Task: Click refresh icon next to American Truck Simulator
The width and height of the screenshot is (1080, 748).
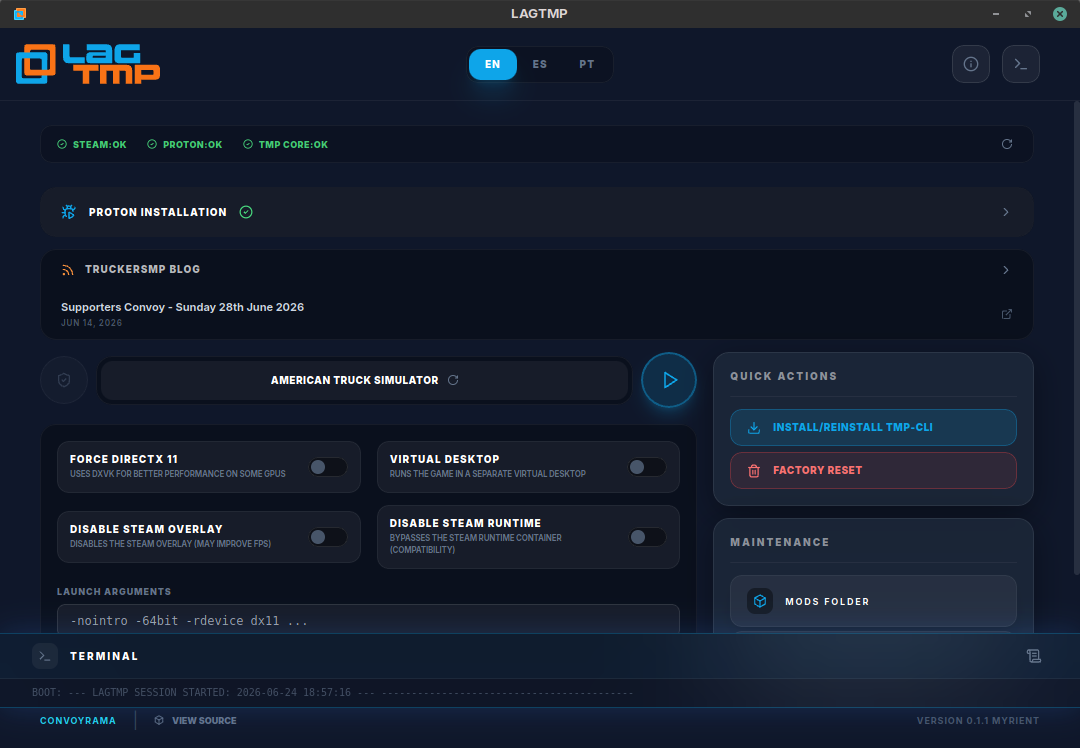Action: [x=453, y=380]
